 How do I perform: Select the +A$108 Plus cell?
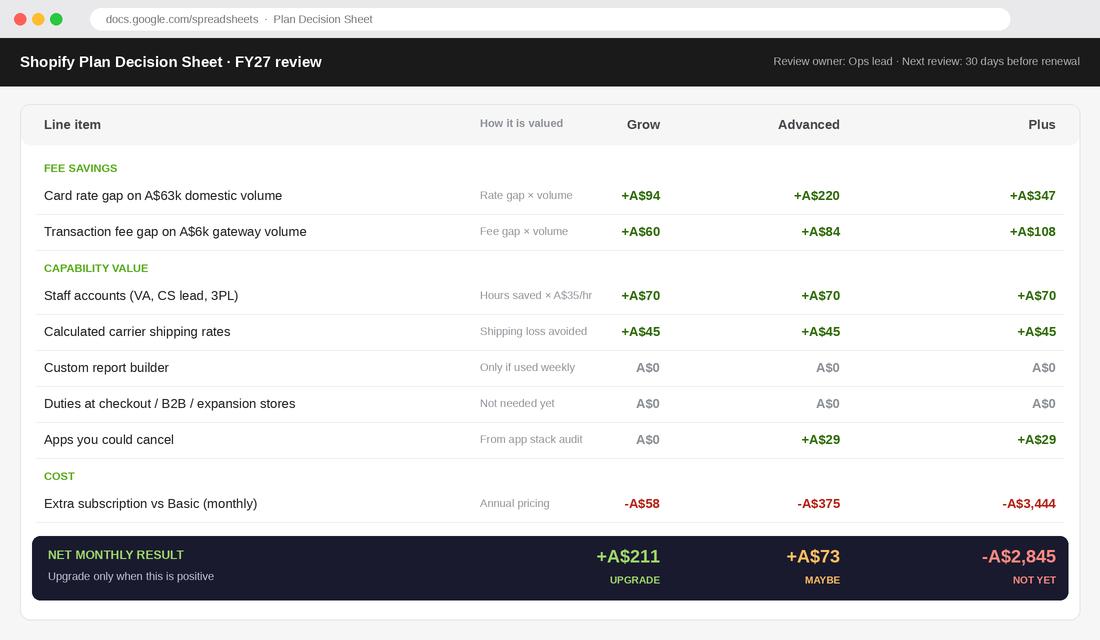pos(1033,232)
